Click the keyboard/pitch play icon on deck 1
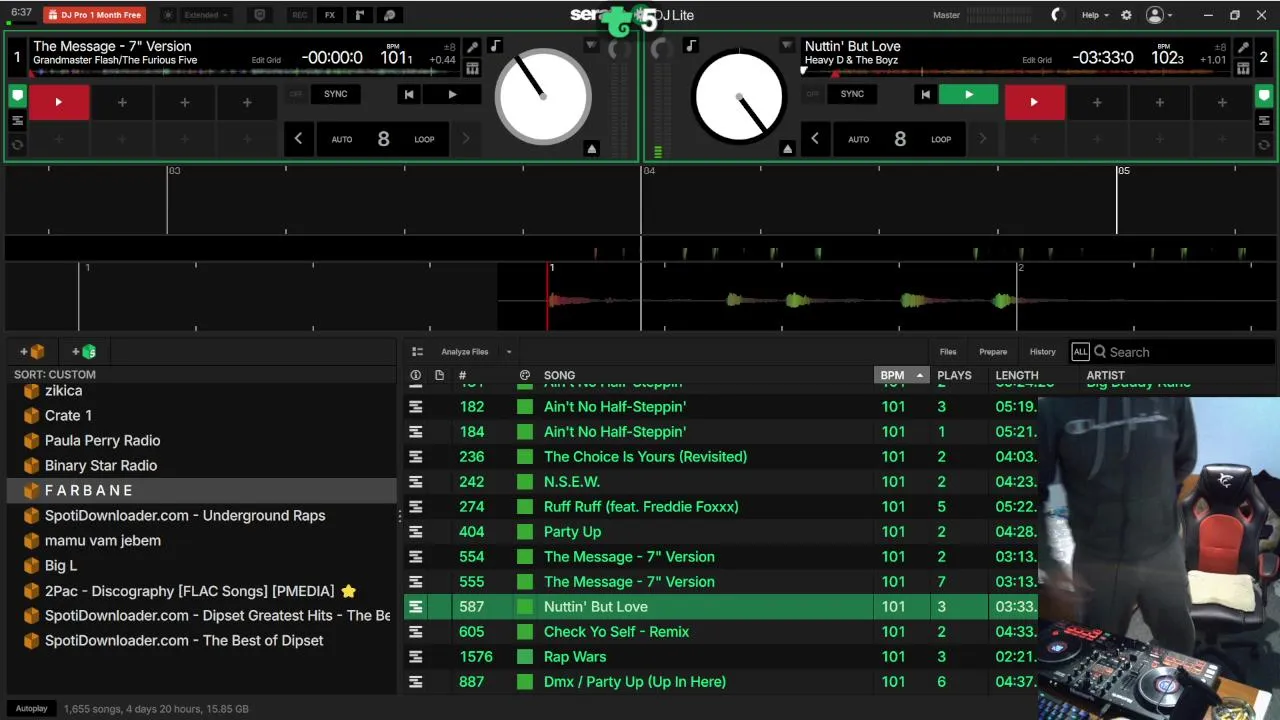 point(472,68)
